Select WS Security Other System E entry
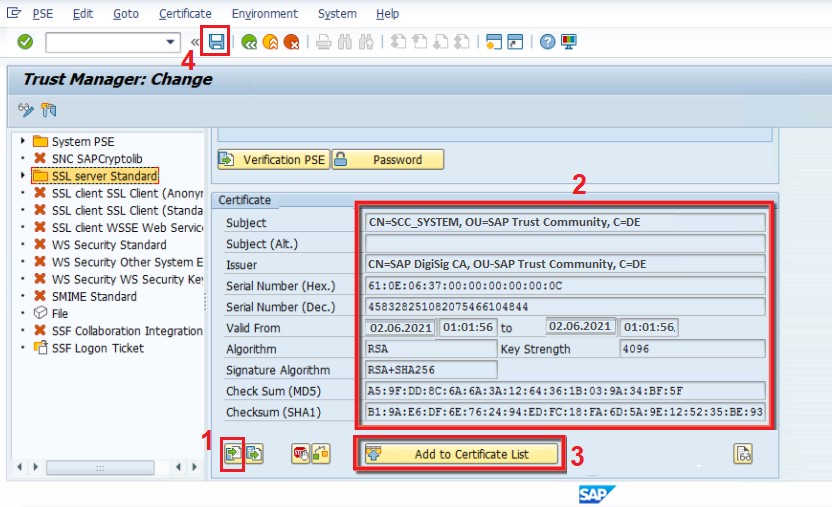Screen dimensions: 832x507 point(127,262)
